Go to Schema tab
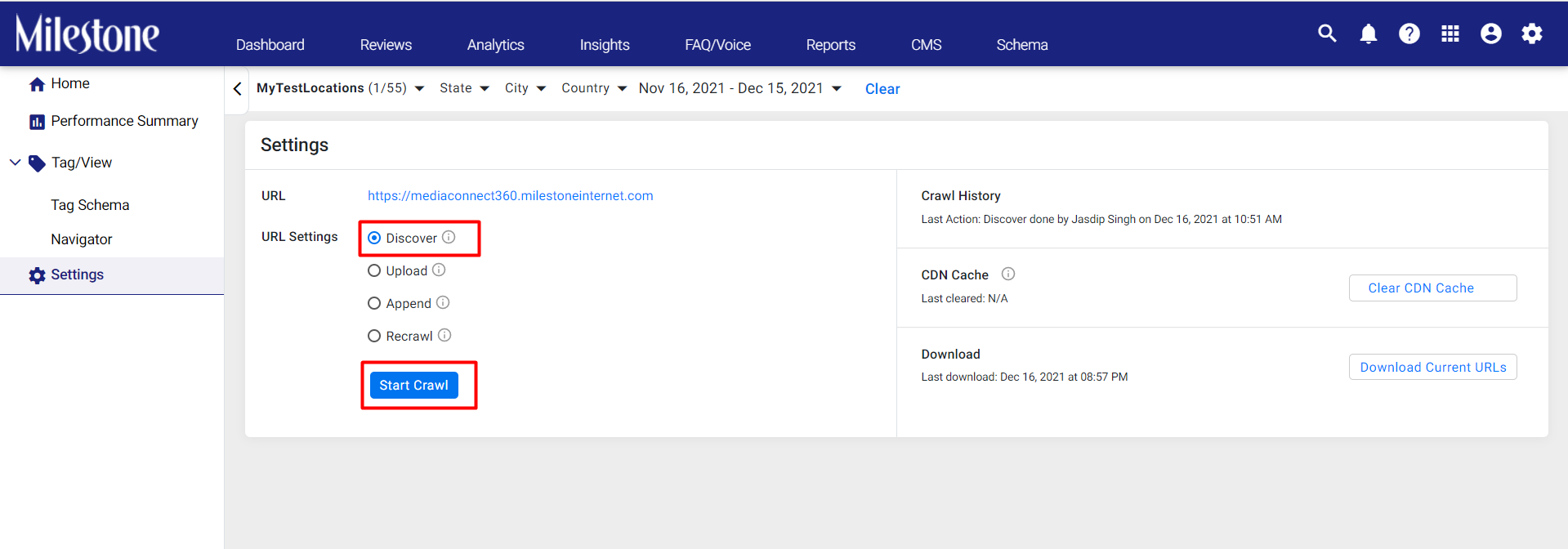Image resolution: width=1568 pixels, height=549 pixels. 1022,45
